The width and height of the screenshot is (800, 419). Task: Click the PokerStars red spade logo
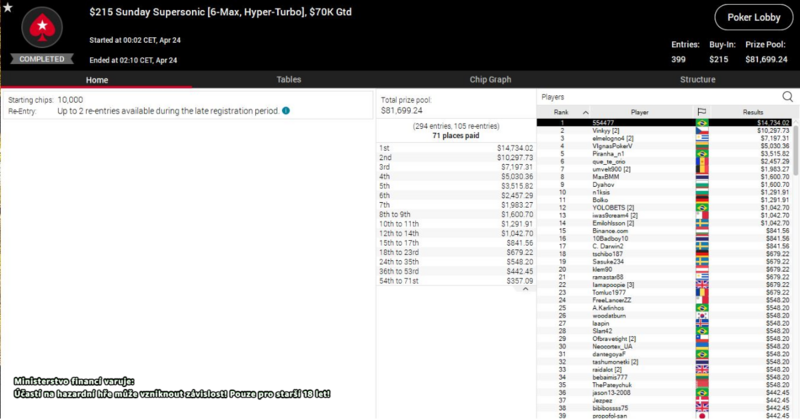coord(42,27)
